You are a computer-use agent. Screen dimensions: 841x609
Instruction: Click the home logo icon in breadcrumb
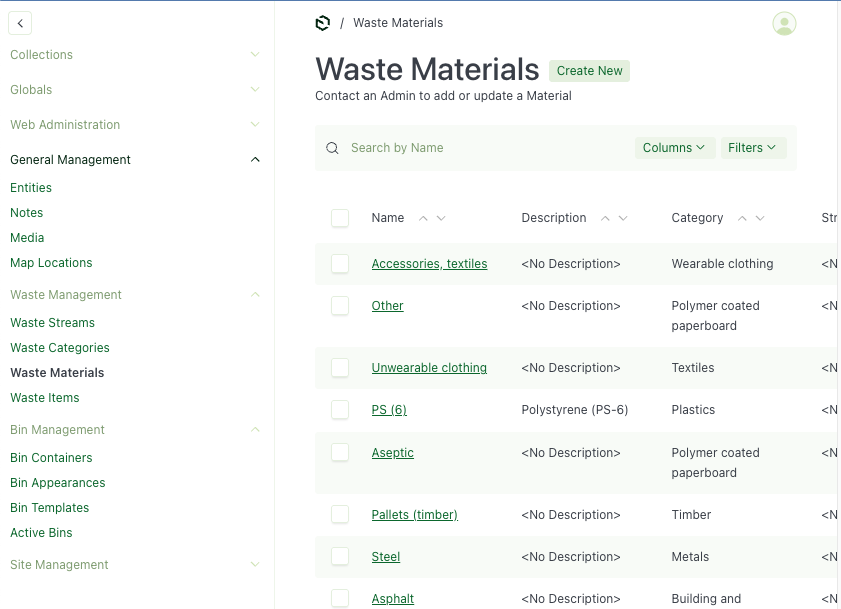(x=322, y=23)
